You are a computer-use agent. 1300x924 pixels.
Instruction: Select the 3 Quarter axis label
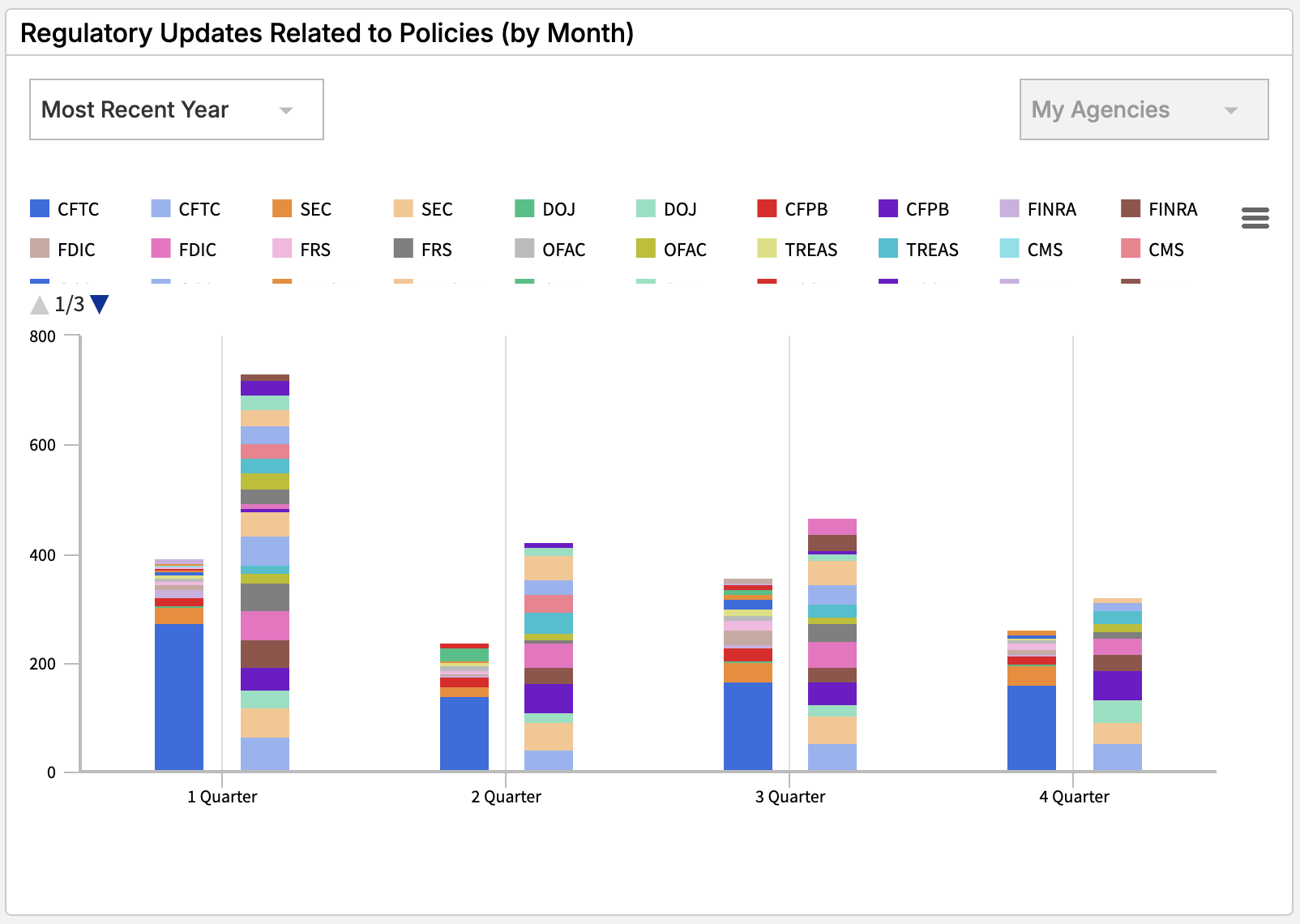tap(789, 797)
